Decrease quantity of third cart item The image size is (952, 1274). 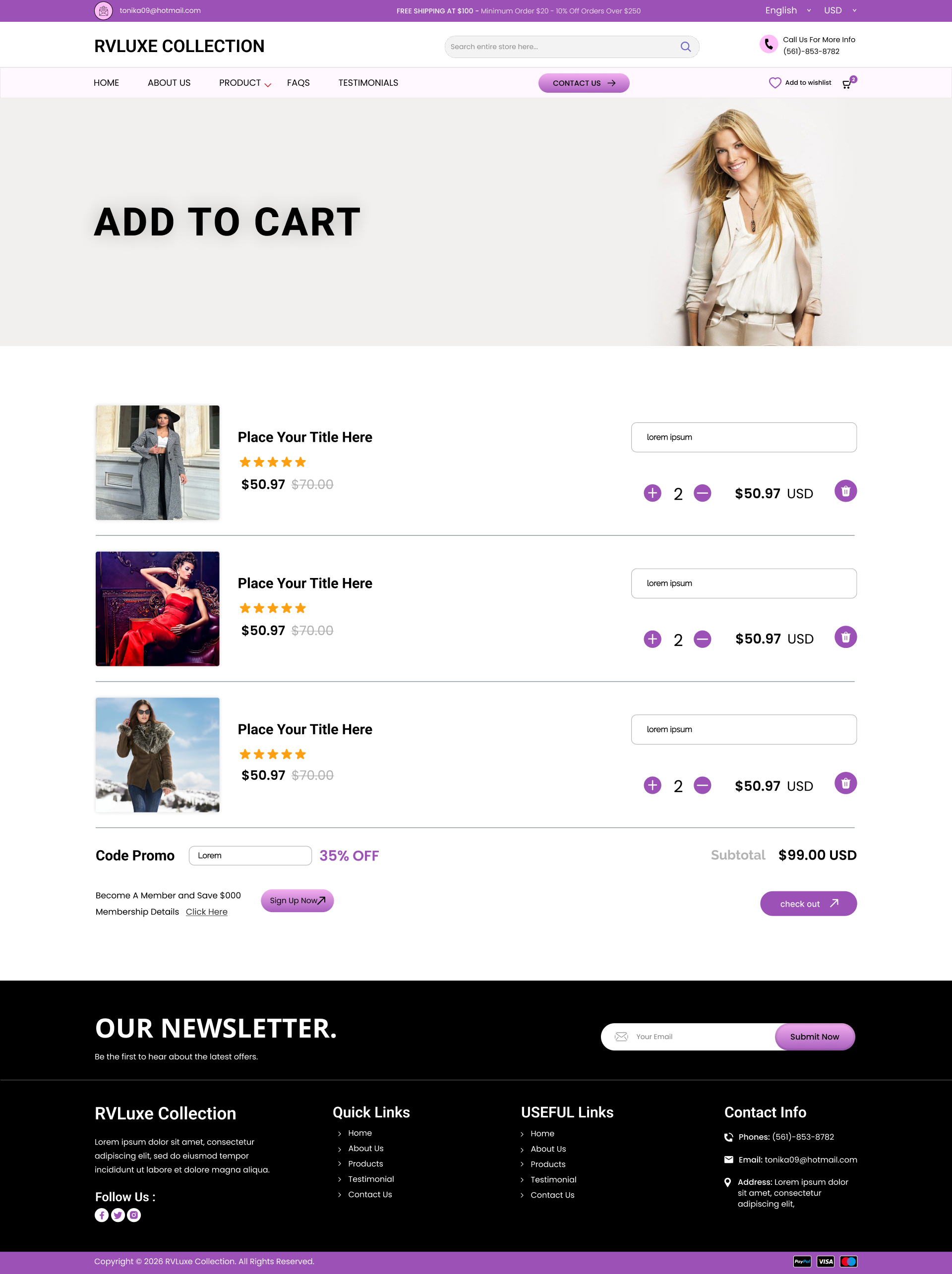[x=702, y=785]
